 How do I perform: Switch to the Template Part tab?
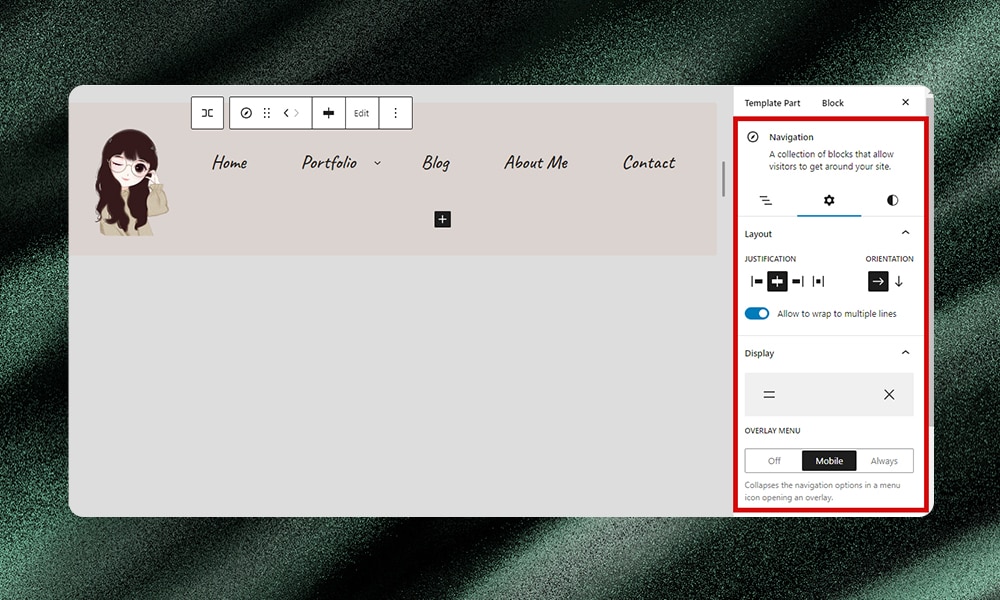pyautogui.click(x=772, y=103)
